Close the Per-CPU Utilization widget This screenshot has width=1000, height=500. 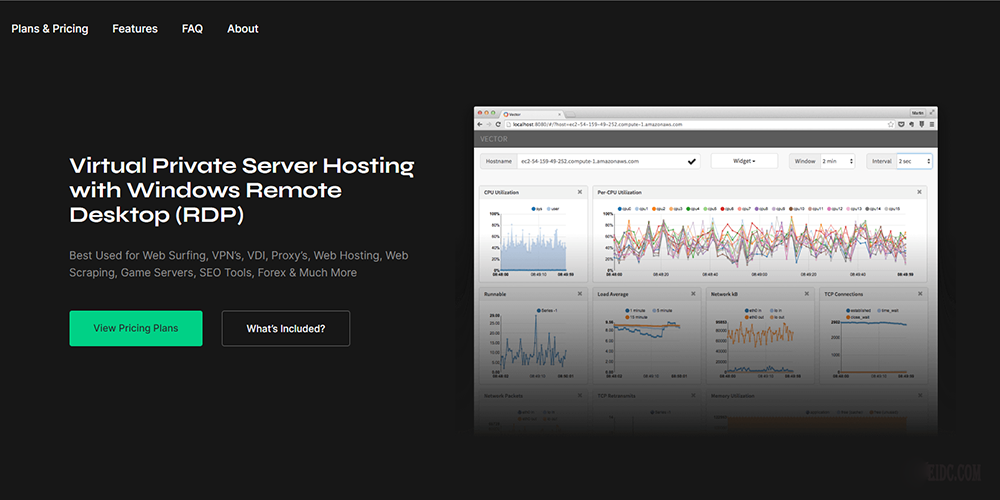[920, 192]
